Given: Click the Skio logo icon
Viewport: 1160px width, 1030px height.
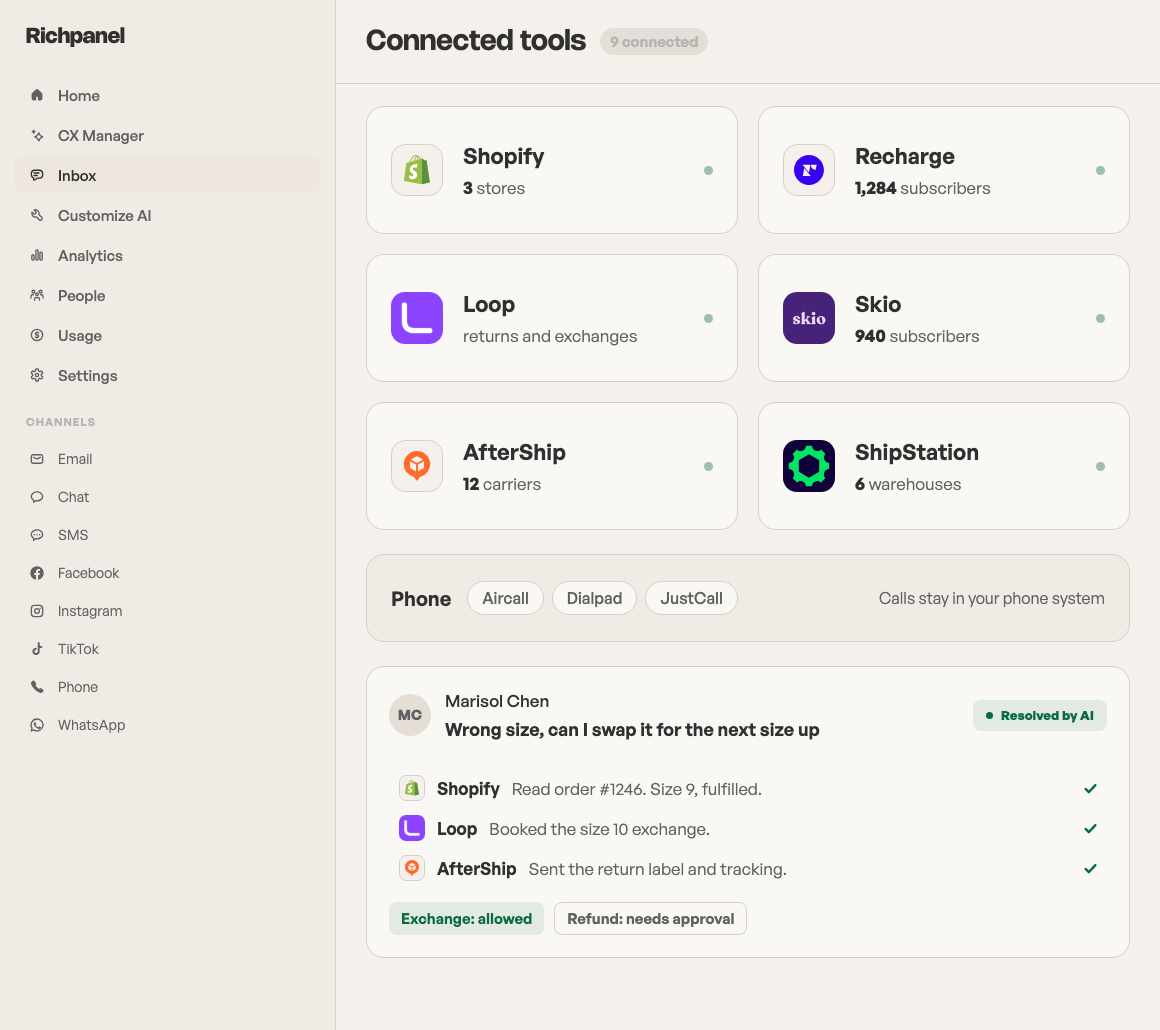Looking at the screenshot, I should click(809, 318).
